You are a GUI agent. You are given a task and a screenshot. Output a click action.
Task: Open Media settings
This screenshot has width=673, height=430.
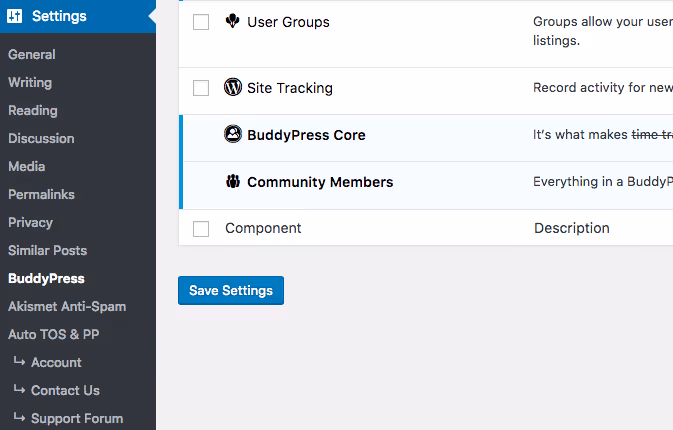(x=27, y=166)
